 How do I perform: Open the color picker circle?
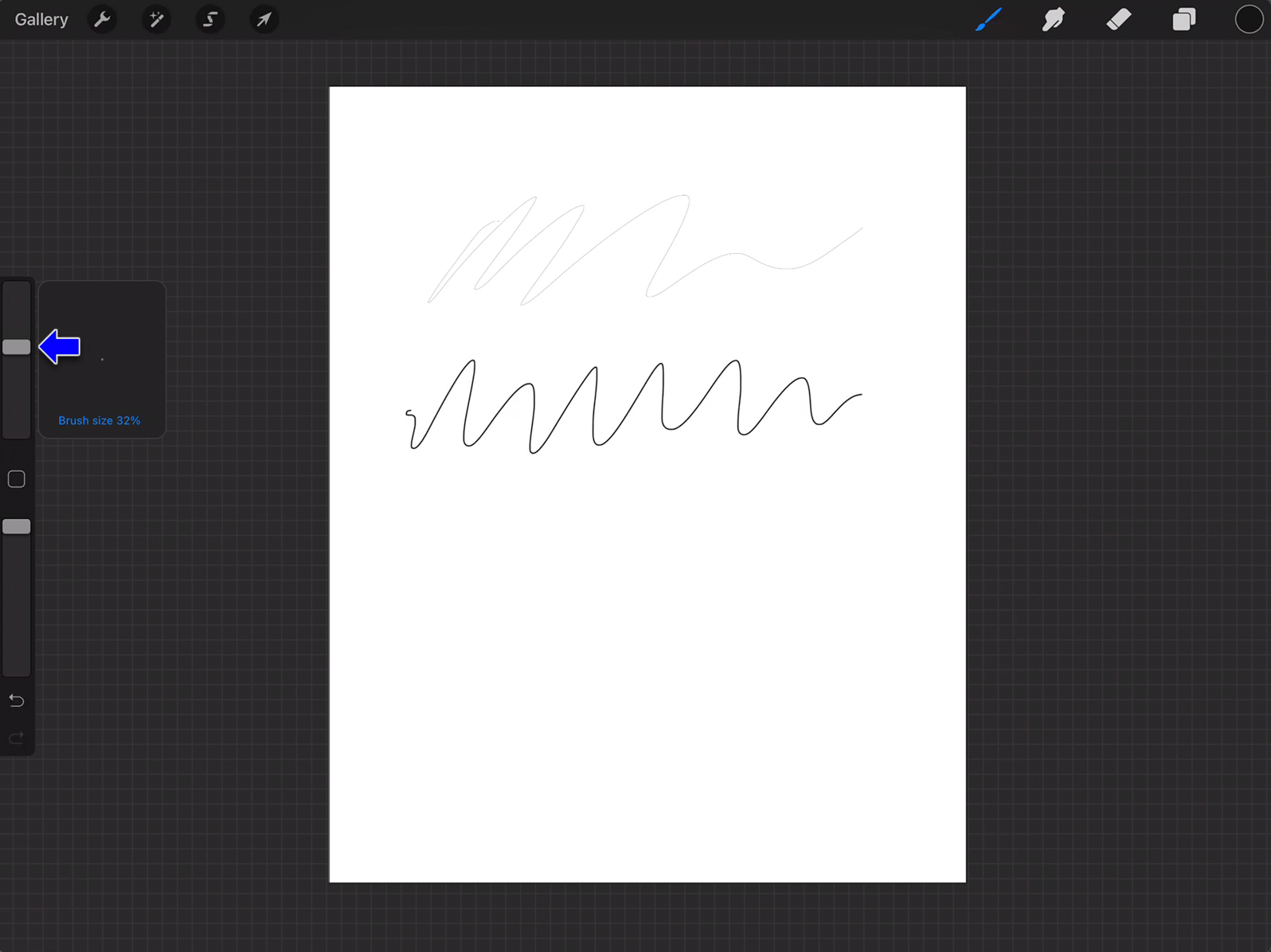pyautogui.click(x=1249, y=19)
